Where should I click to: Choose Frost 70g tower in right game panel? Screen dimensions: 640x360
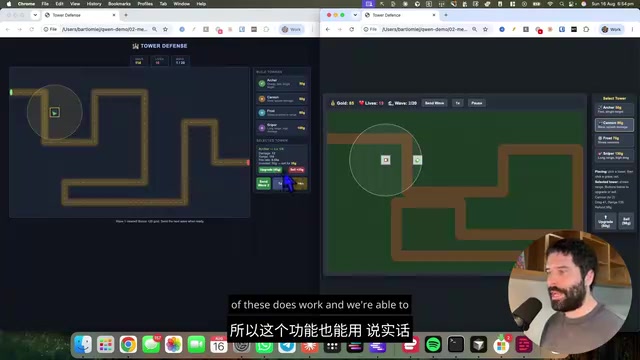coord(614,140)
